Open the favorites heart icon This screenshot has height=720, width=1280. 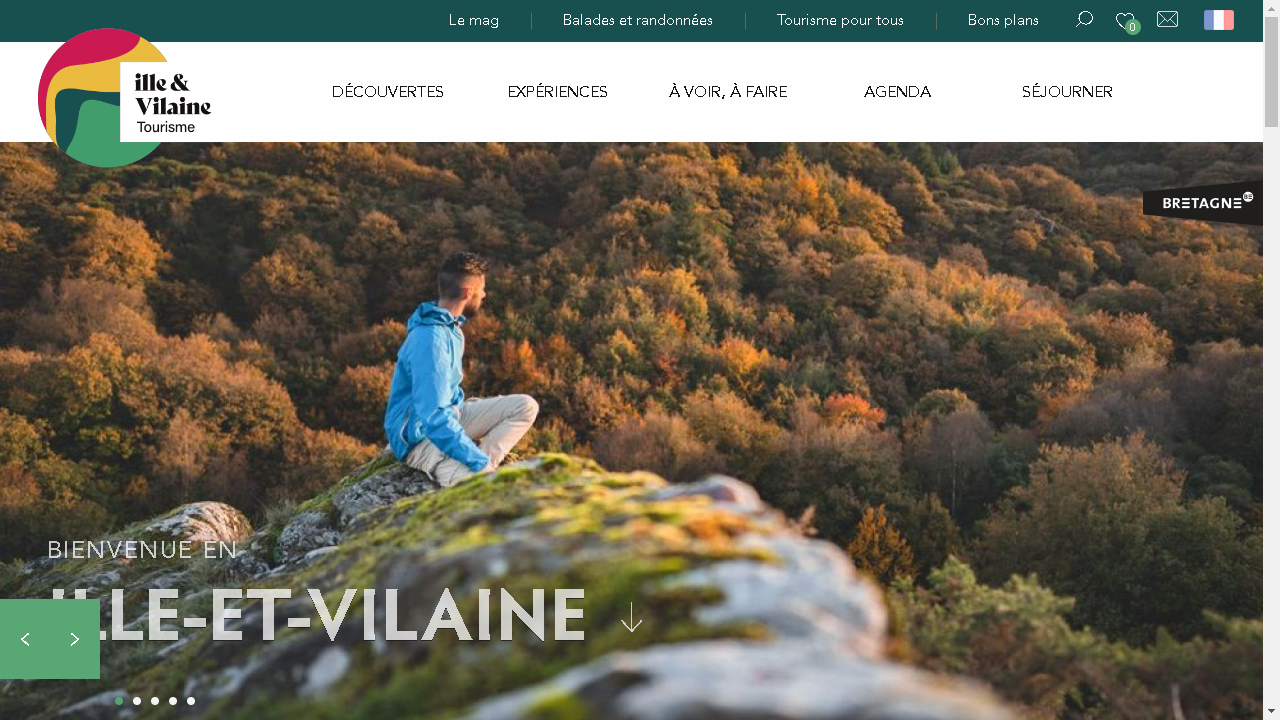1127,22
